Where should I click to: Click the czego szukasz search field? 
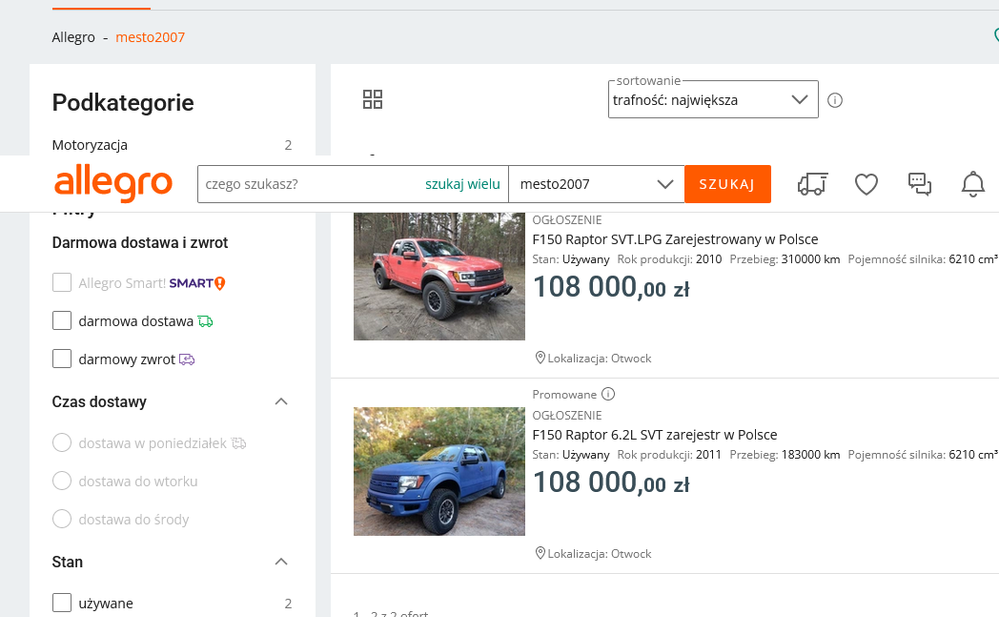coord(308,184)
